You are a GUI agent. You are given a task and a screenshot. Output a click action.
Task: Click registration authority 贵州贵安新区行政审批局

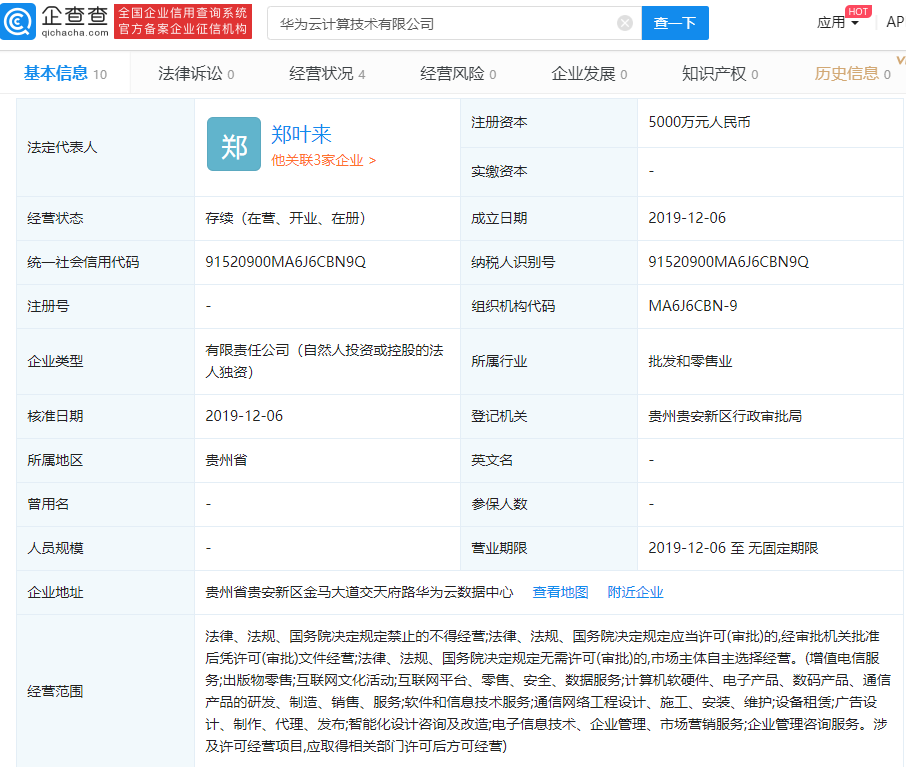click(725, 416)
